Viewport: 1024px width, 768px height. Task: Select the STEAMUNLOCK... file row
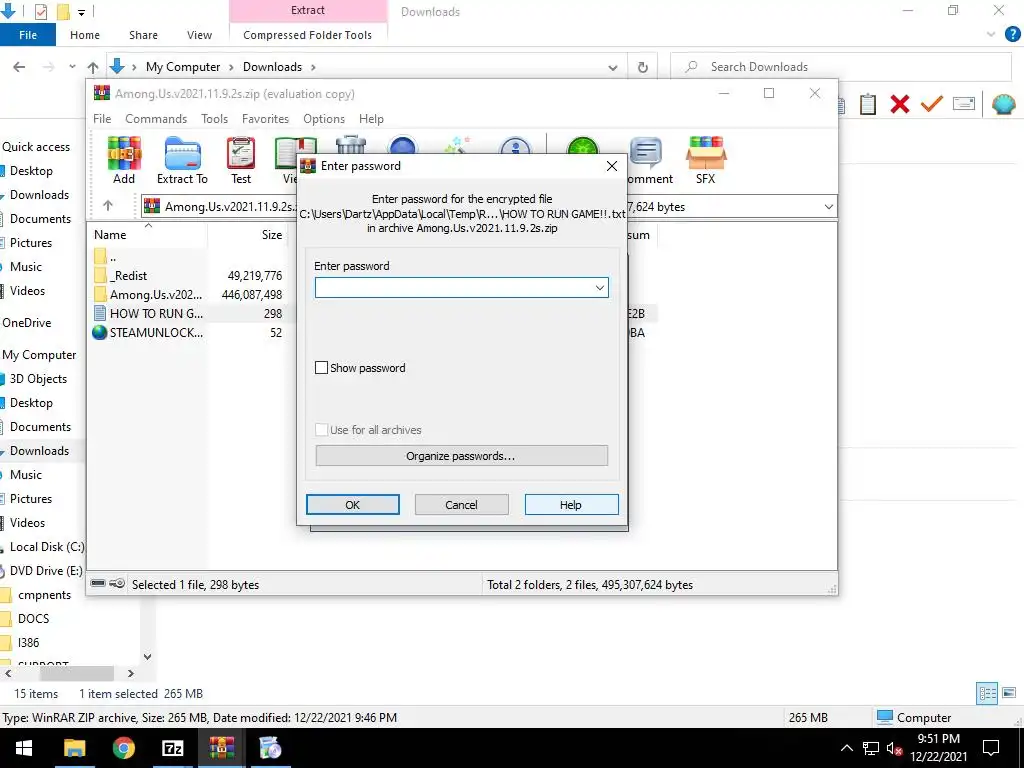click(156, 332)
